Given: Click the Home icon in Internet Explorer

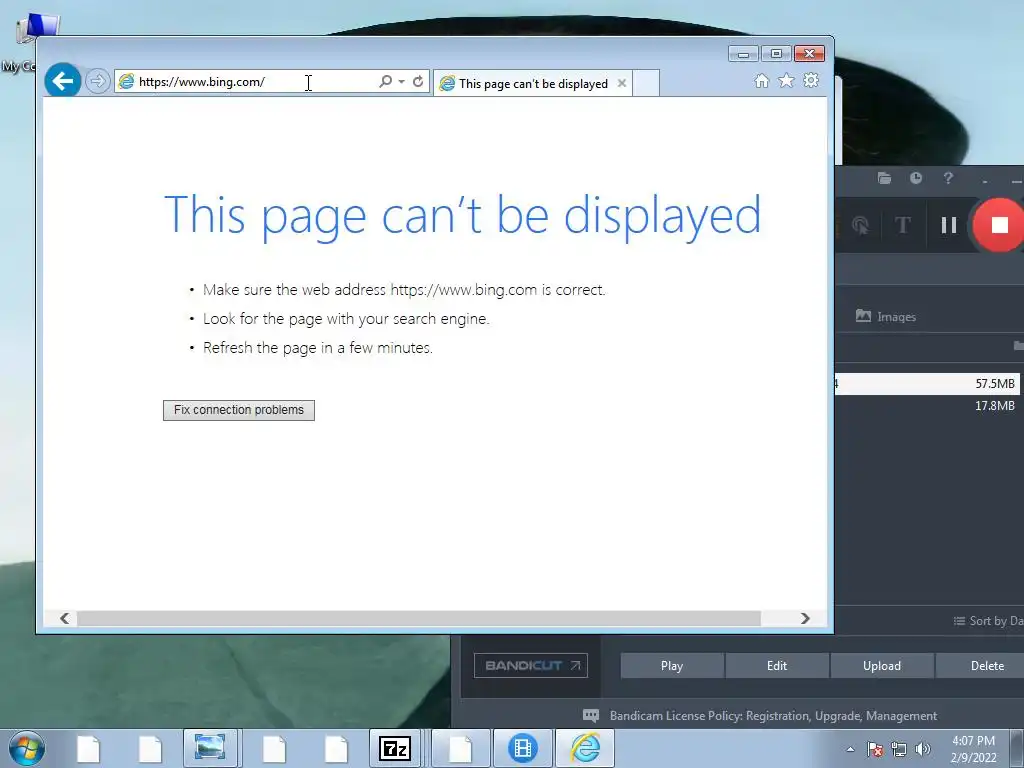Looking at the screenshot, I should click(761, 80).
